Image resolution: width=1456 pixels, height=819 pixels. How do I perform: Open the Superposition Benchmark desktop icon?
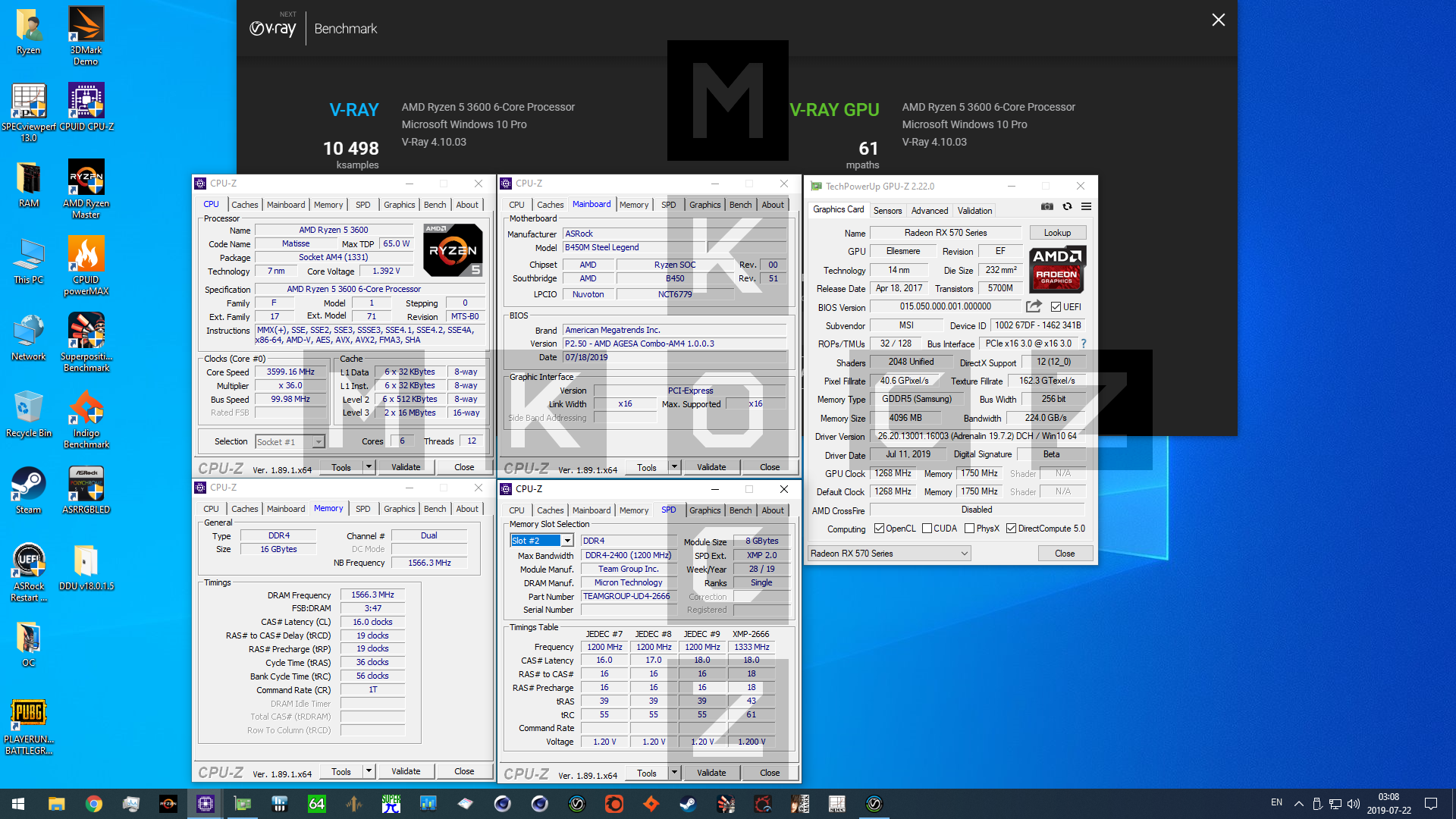(86, 342)
